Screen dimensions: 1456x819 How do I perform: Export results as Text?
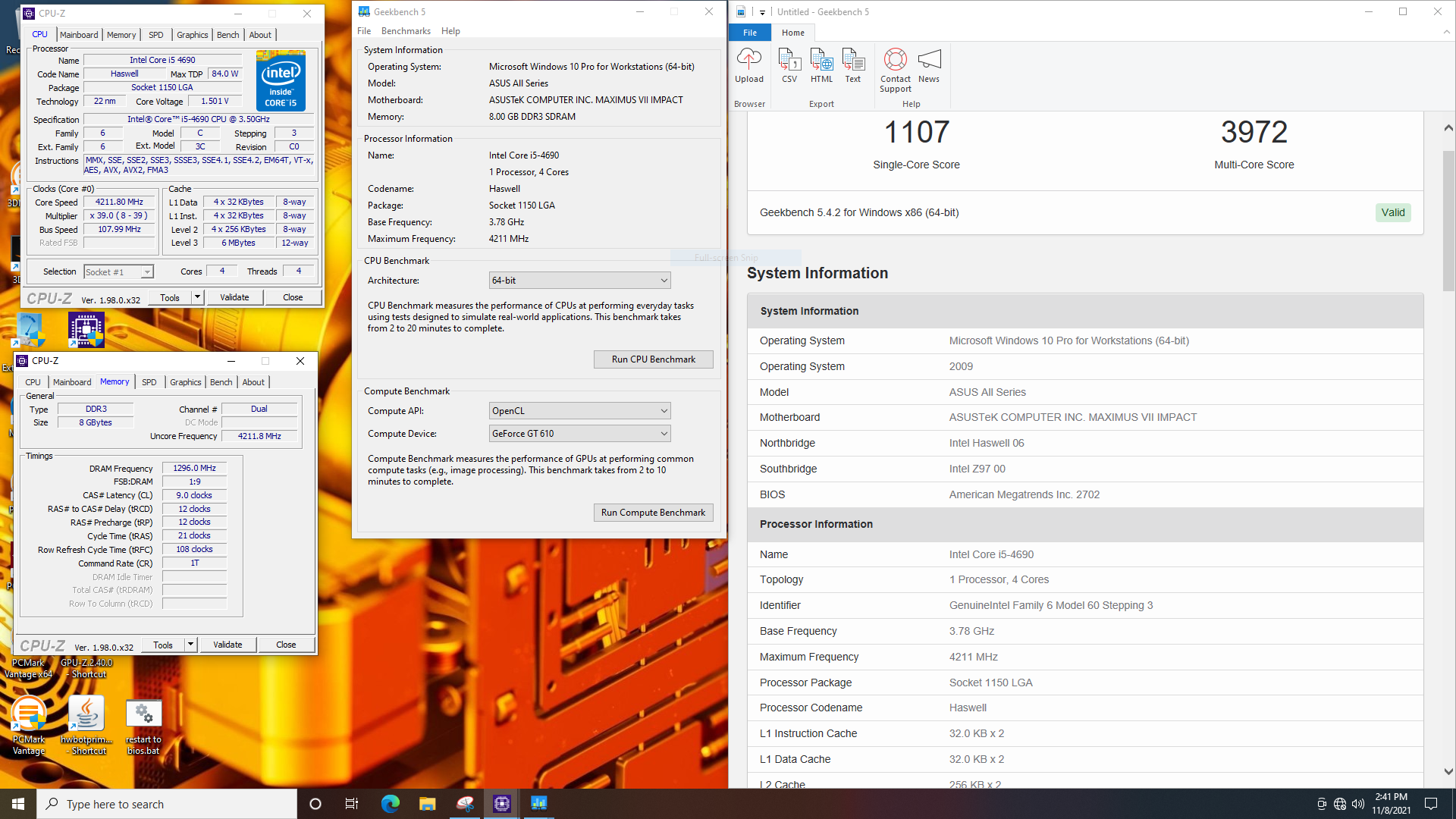(x=853, y=66)
